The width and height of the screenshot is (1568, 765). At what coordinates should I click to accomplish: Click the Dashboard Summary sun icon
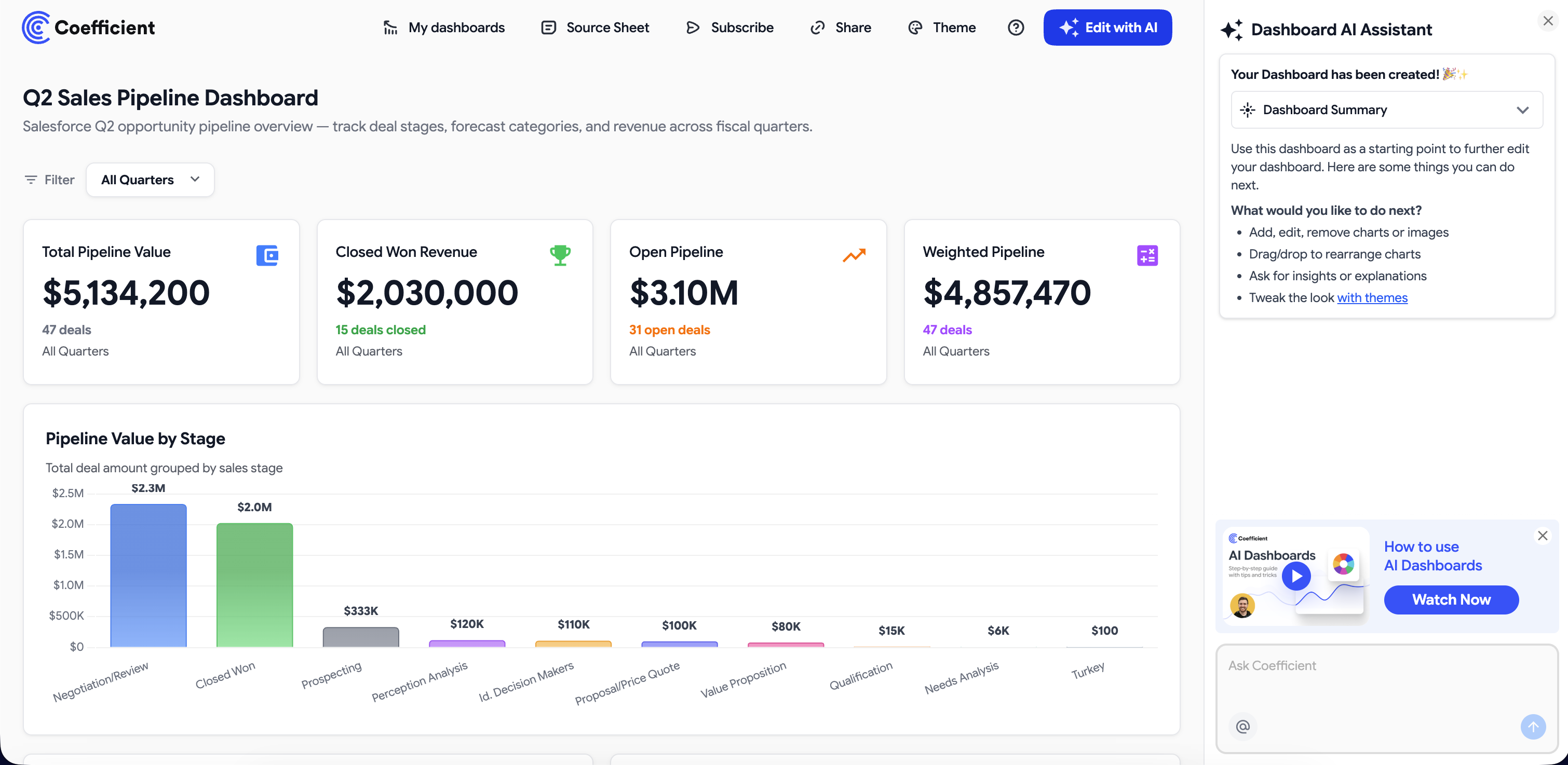[1248, 110]
